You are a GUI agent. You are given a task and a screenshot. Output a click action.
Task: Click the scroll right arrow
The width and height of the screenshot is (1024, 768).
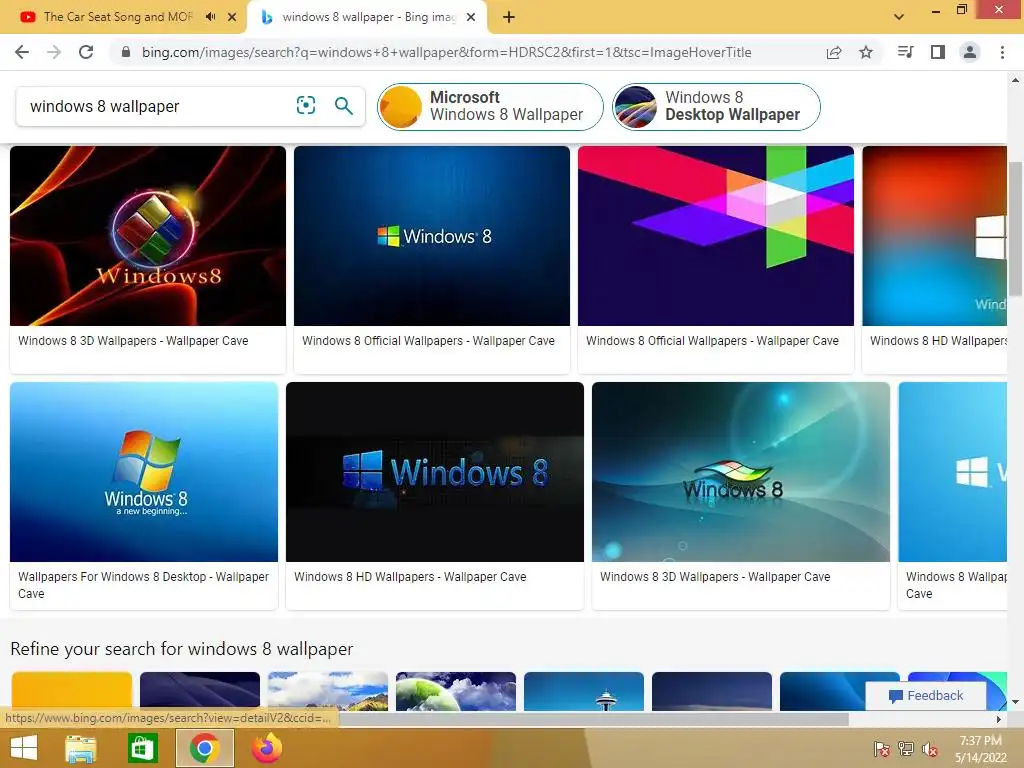pyautogui.click(x=999, y=719)
